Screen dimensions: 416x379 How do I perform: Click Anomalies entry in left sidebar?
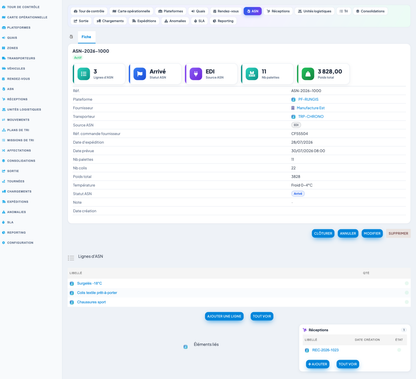pos(14,212)
